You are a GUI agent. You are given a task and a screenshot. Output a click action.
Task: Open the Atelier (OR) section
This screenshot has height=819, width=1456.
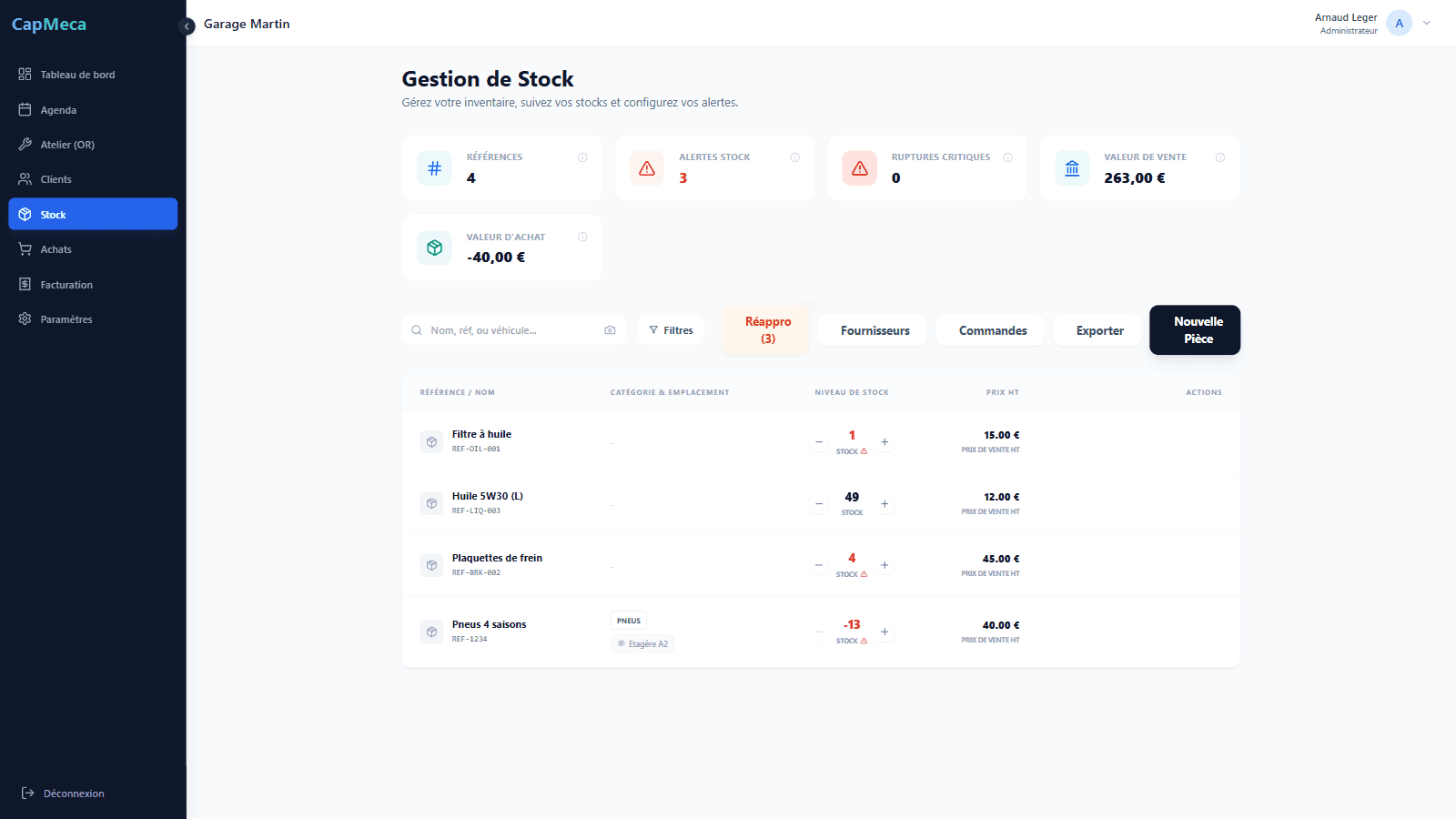(66, 144)
